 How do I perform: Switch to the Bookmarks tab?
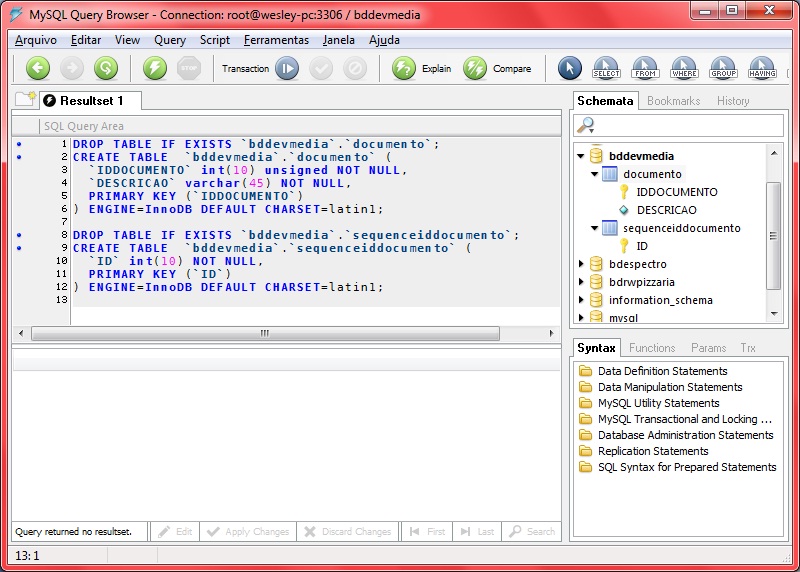click(673, 101)
